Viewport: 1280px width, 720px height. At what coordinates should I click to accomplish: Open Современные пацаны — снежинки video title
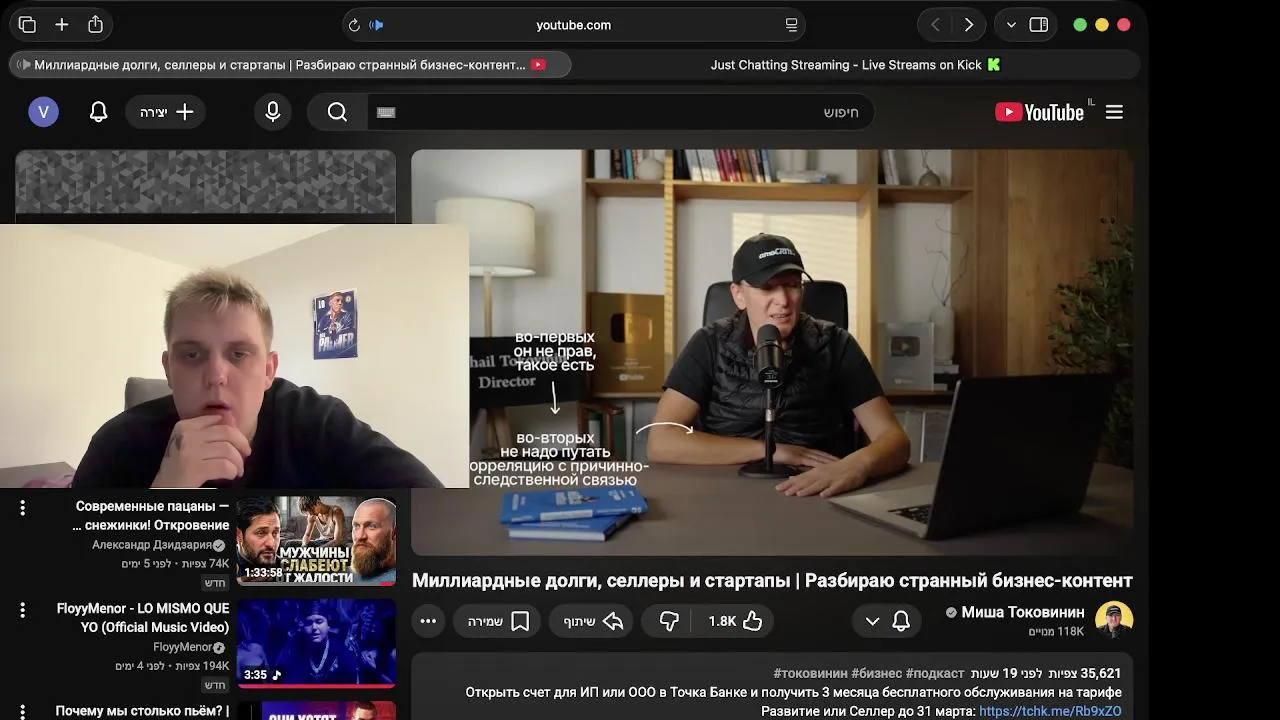(151, 516)
